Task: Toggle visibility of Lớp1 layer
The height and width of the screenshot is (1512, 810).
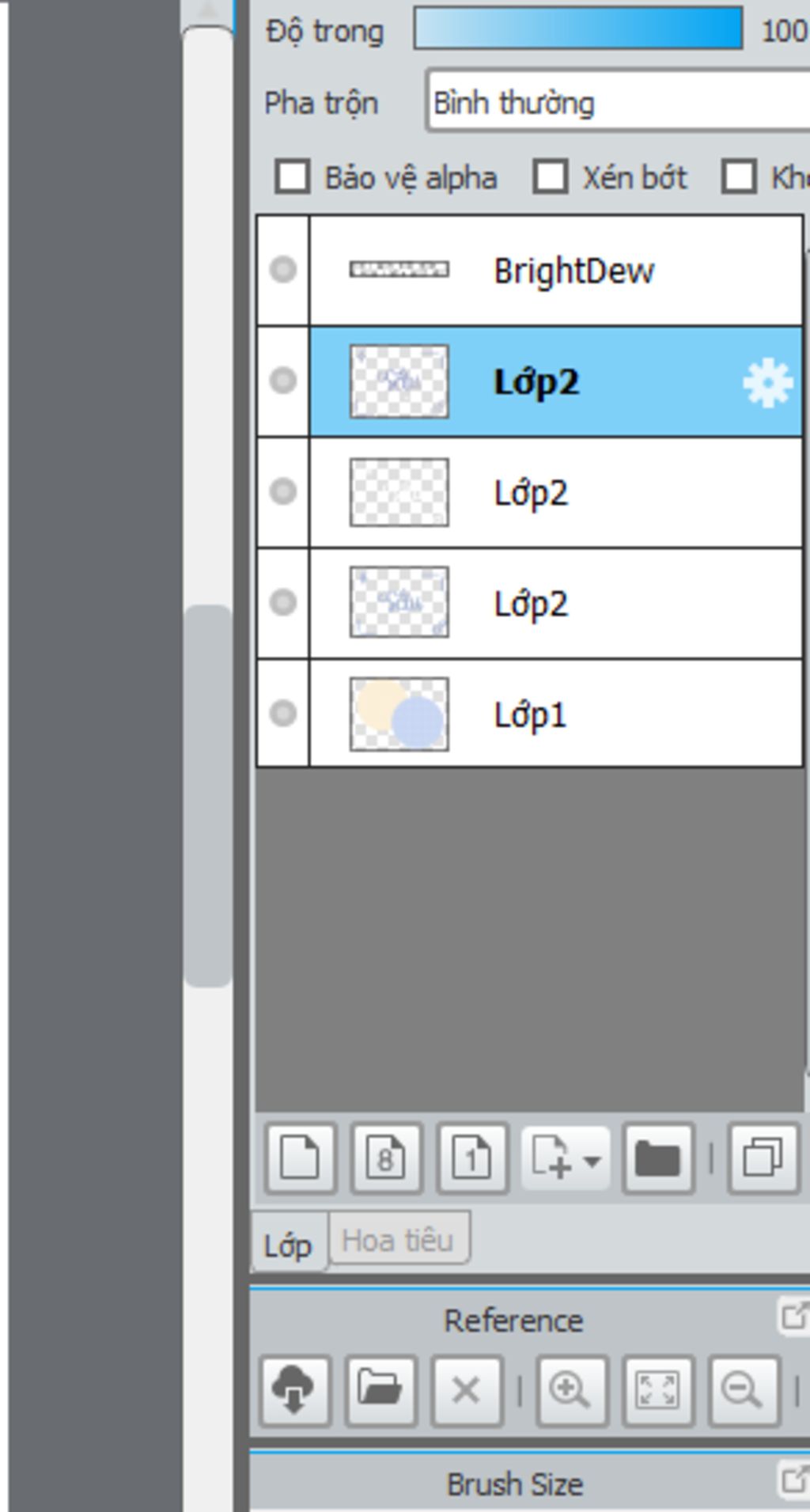Action: (x=282, y=713)
